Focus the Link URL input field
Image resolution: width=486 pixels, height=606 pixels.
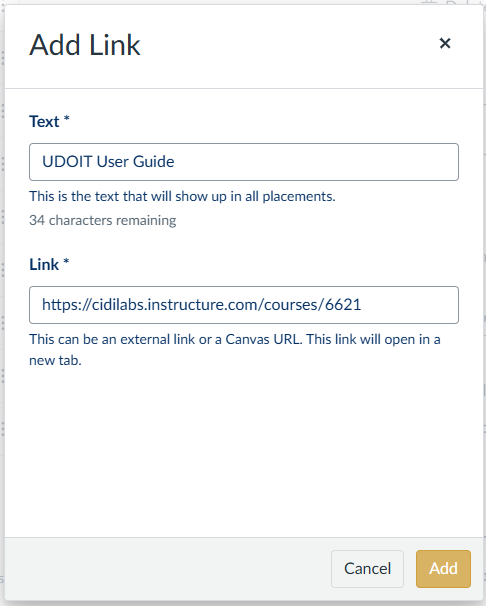pyautogui.click(x=244, y=305)
